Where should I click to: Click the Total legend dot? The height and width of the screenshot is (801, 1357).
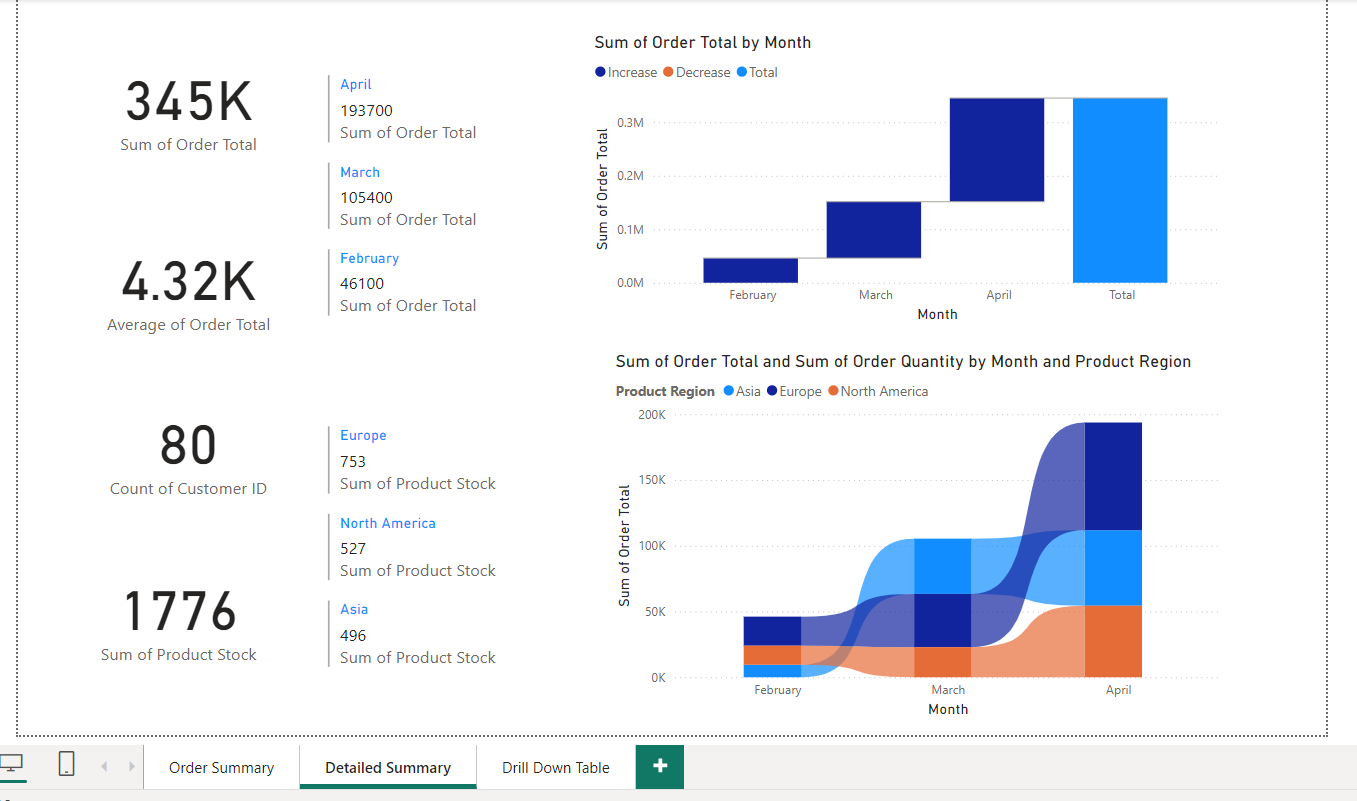tap(741, 72)
